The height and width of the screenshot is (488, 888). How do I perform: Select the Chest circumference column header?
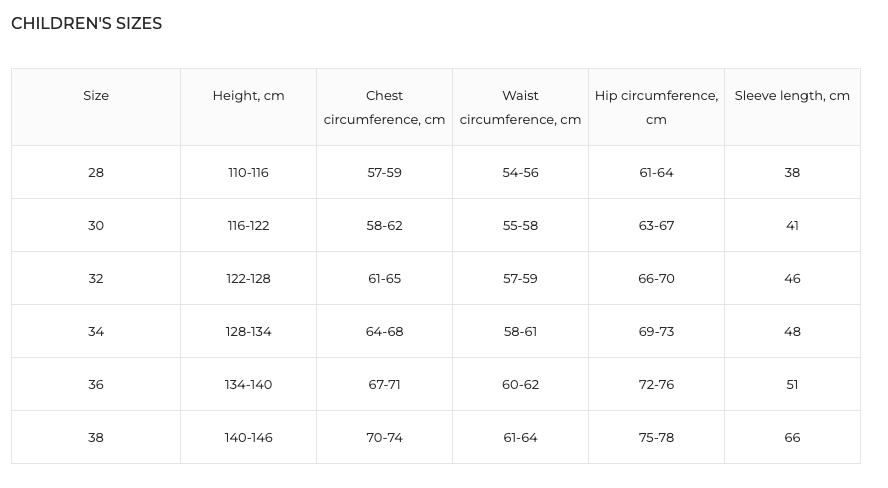(385, 108)
